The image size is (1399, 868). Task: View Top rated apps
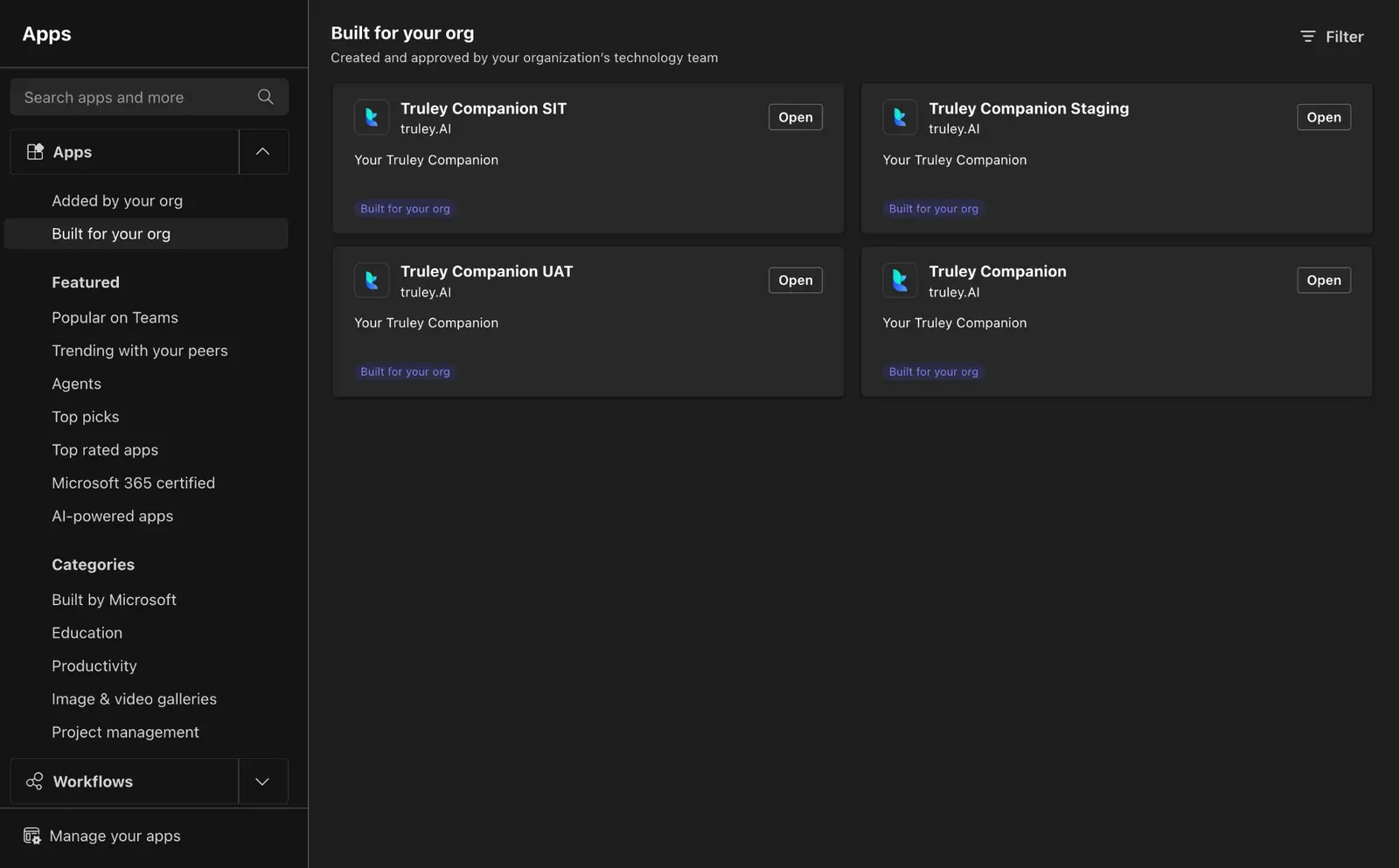pos(105,450)
